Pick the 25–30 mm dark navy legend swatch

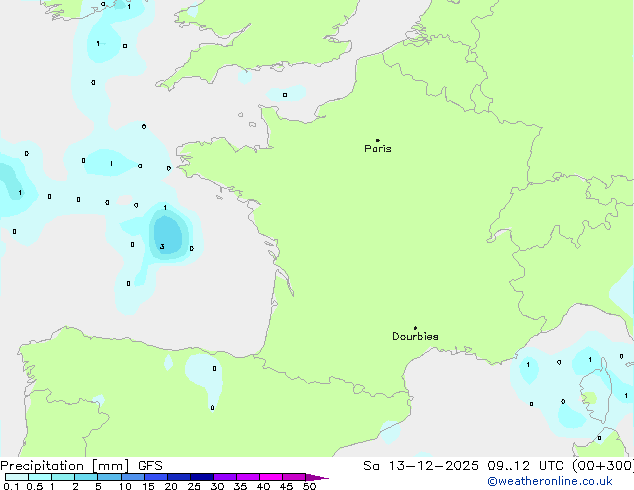[202, 477]
